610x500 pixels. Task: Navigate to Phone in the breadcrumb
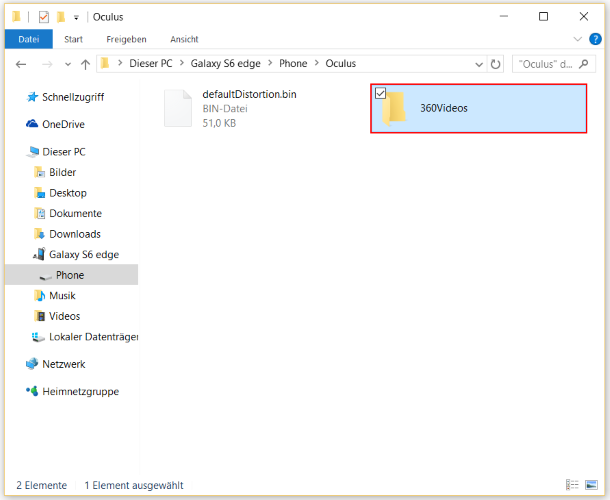click(x=293, y=63)
